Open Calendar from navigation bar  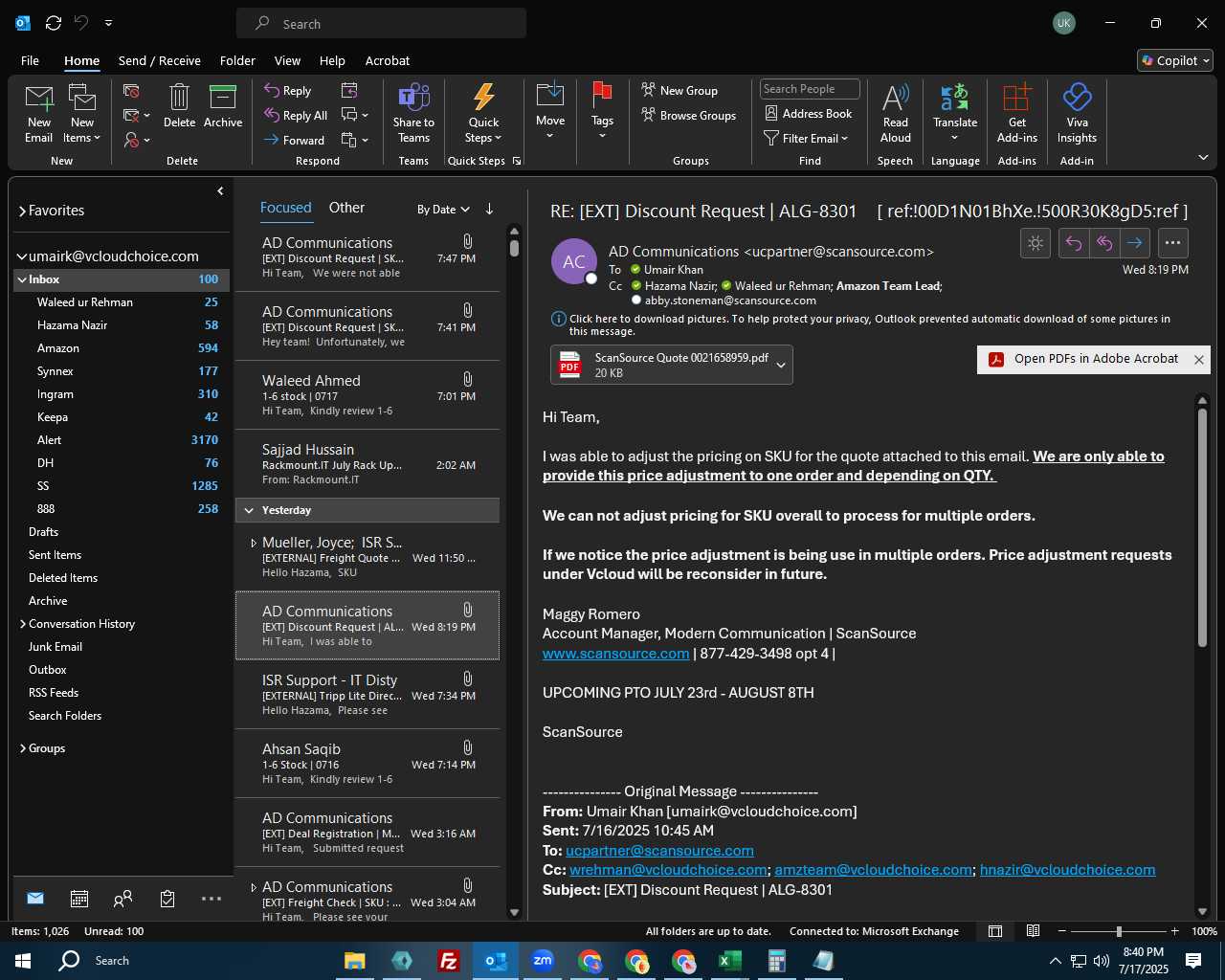pyautogui.click(x=79, y=898)
